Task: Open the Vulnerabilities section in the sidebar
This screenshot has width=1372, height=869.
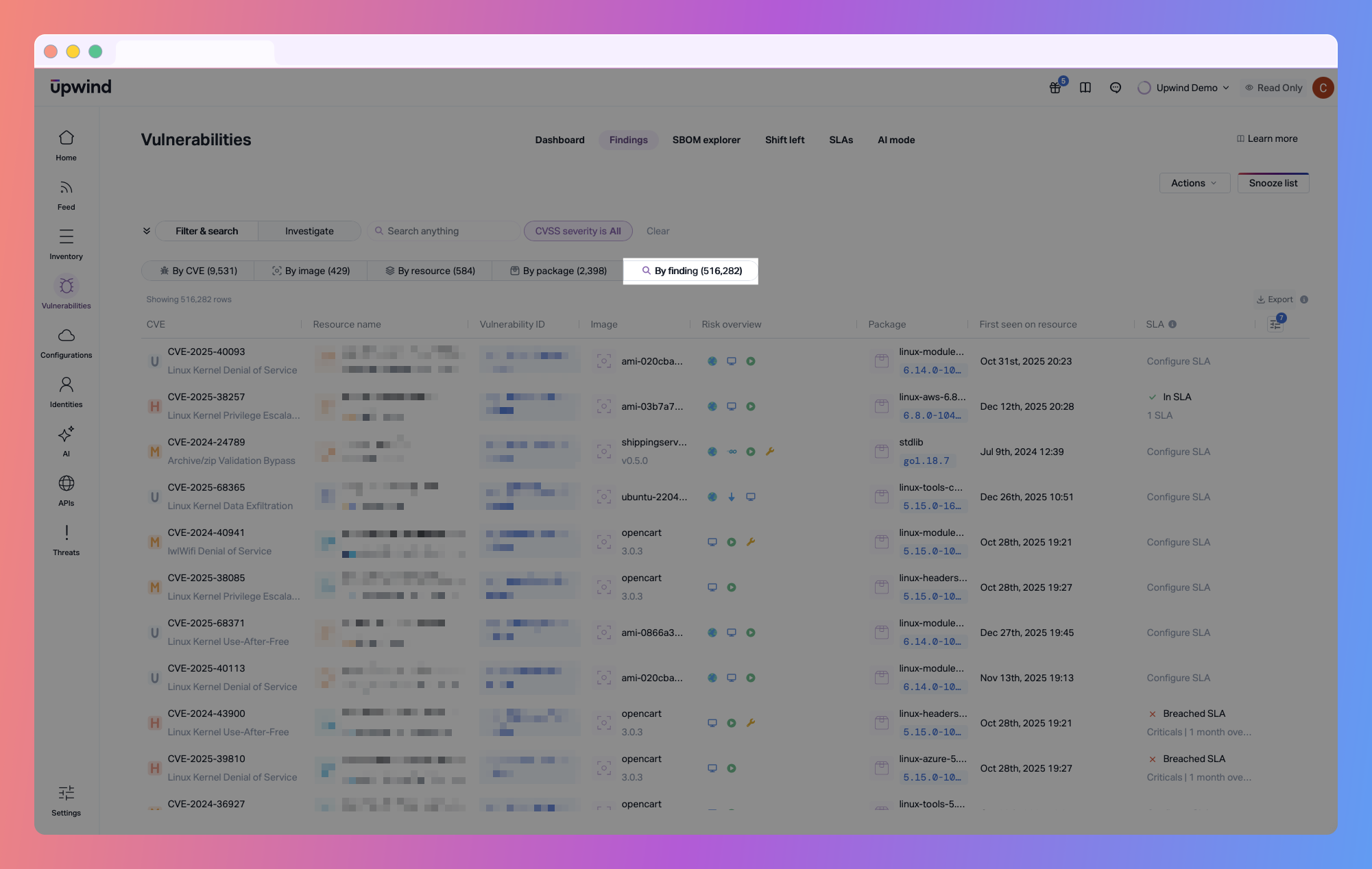Action: click(x=66, y=292)
